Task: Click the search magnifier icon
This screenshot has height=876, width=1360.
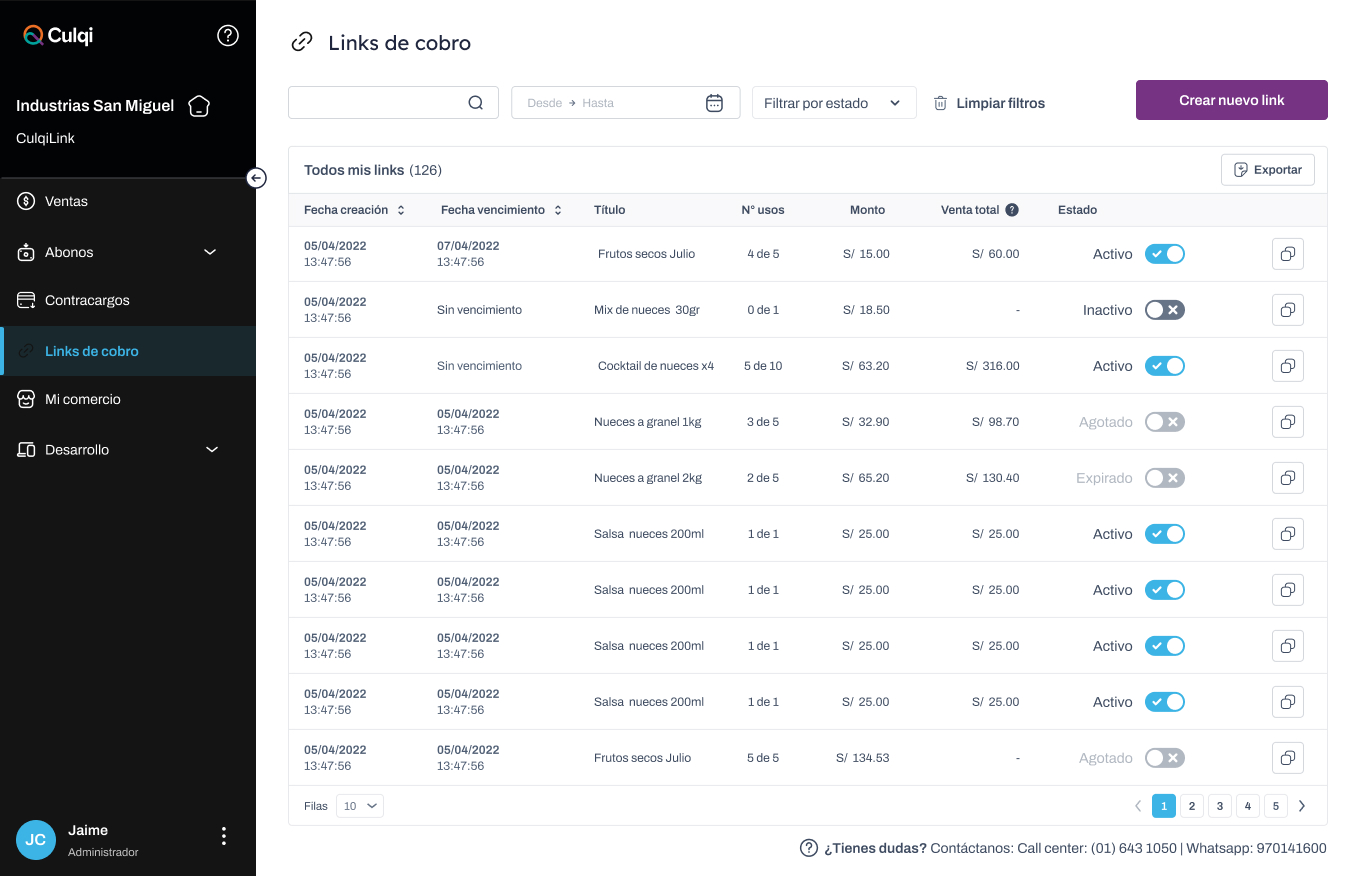Action: tap(476, 103)
